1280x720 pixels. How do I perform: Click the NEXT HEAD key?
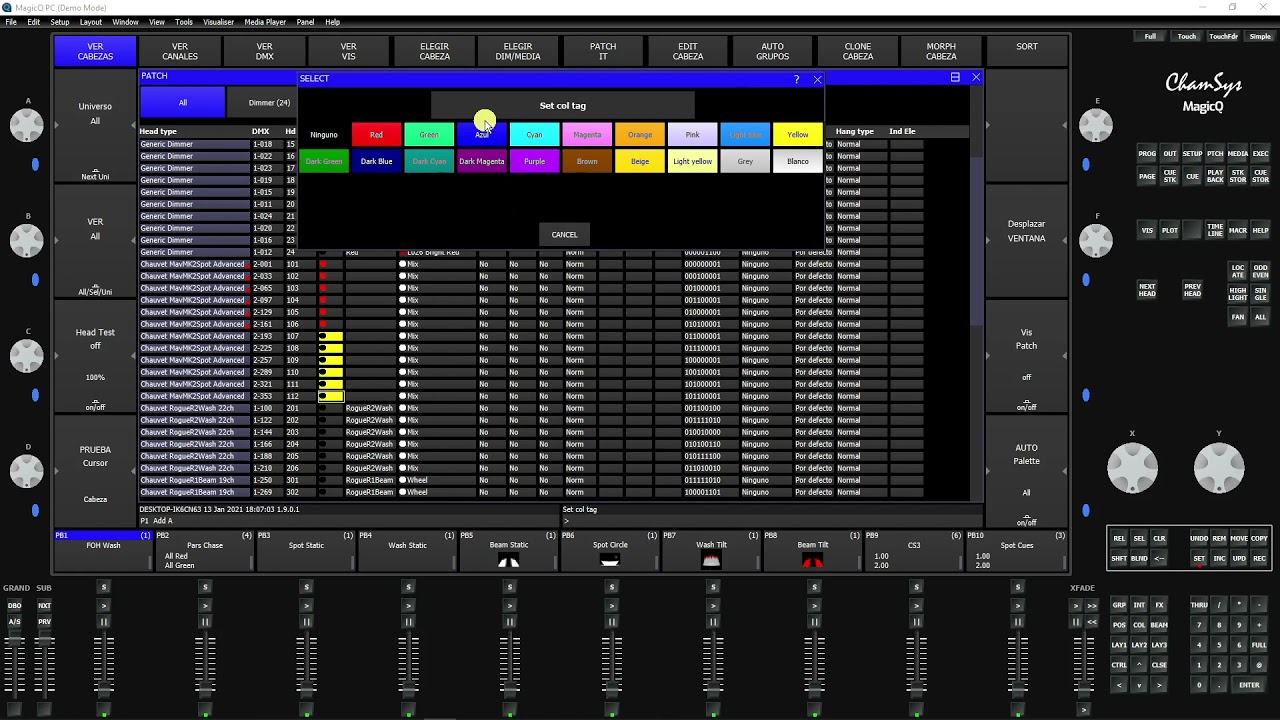coord(1147,290)
